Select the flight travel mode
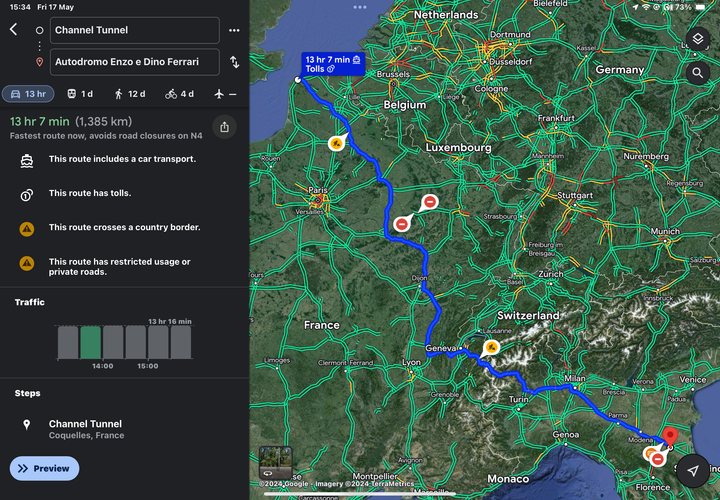Viewport: 720px width, 500px height. pyautogui.click(x=225, y=94)
